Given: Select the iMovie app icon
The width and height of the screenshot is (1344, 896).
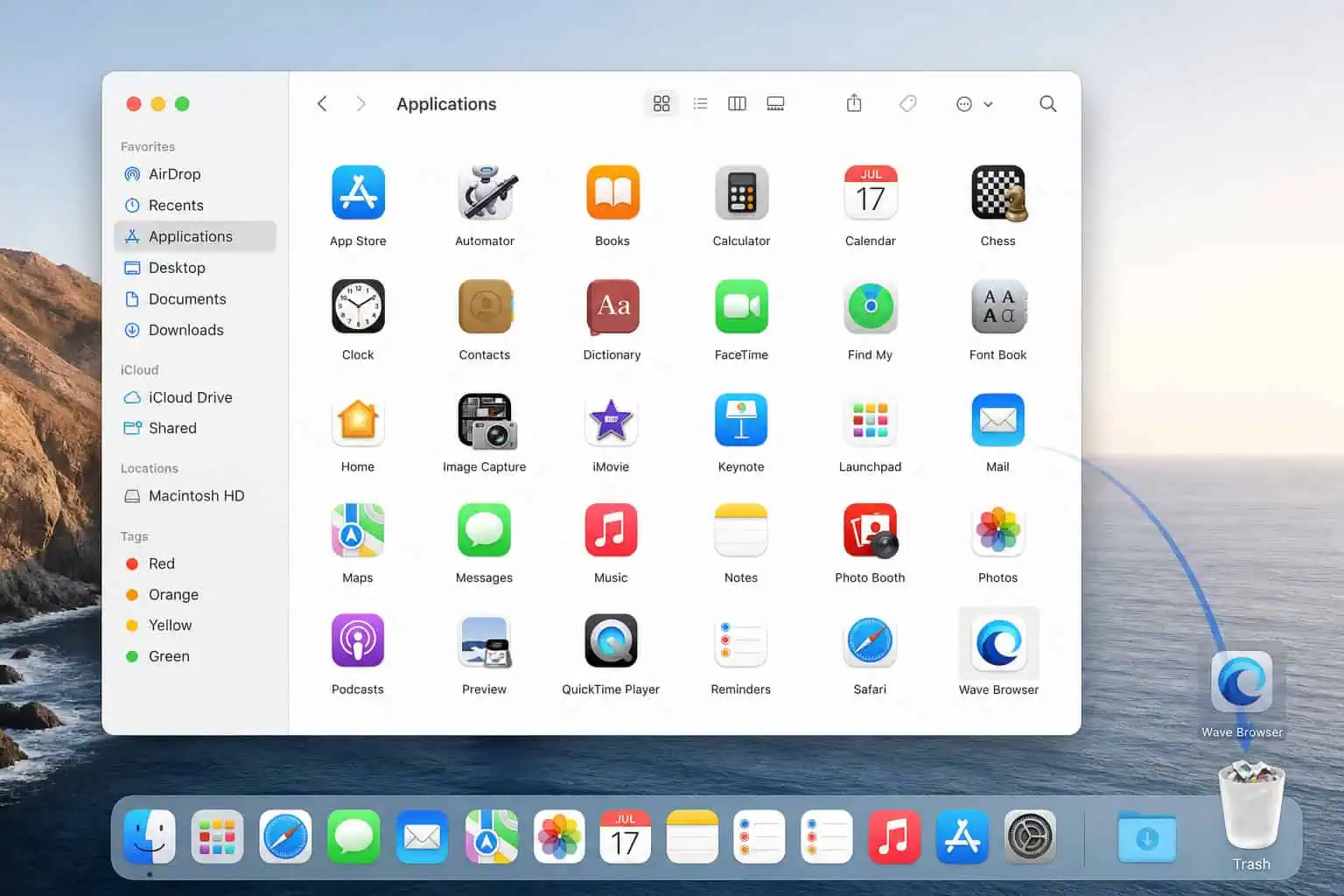Looking at the screenshot, I should point(611,420).
